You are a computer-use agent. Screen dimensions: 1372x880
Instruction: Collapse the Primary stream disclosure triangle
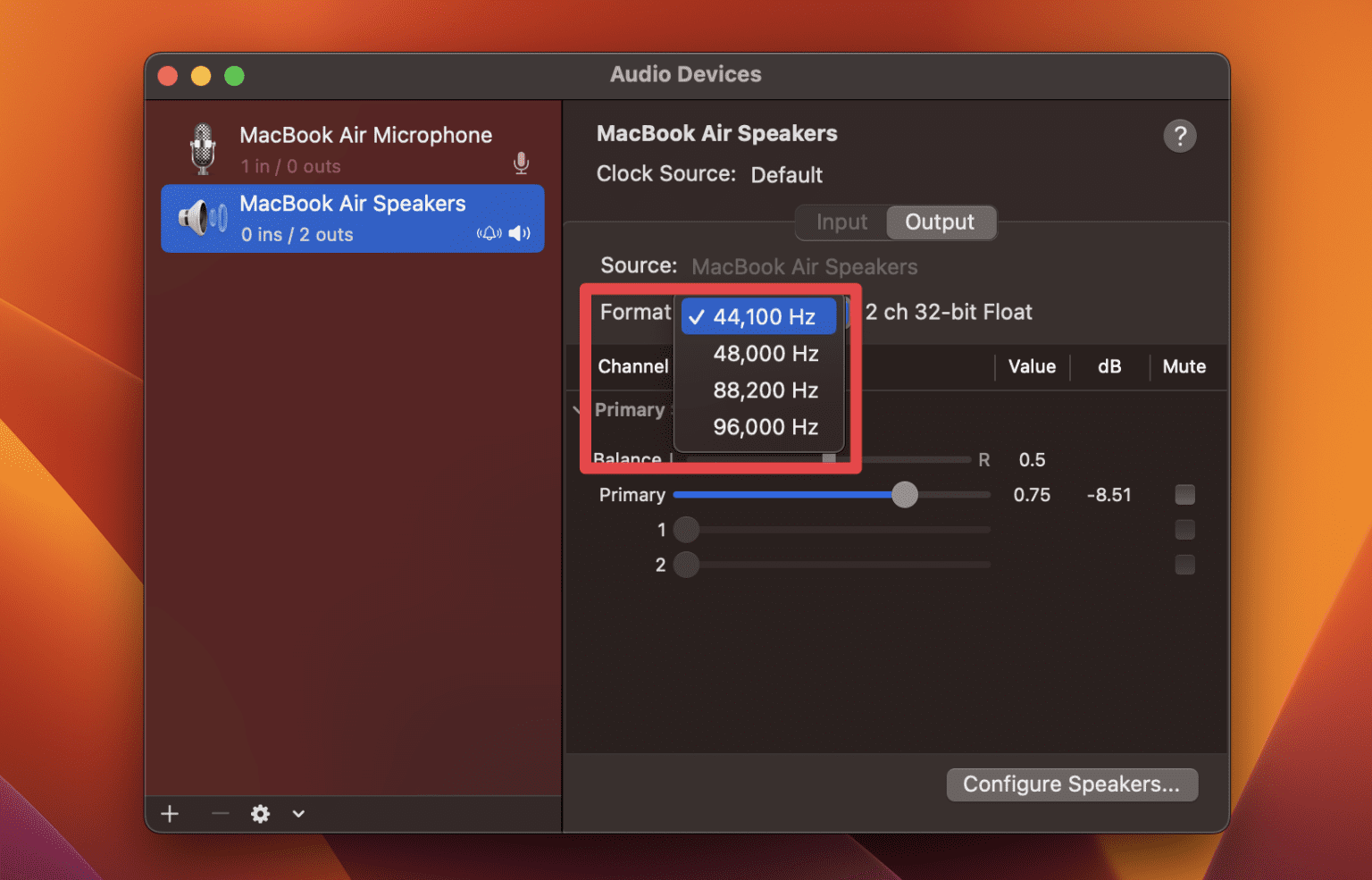tap(578, 410)
